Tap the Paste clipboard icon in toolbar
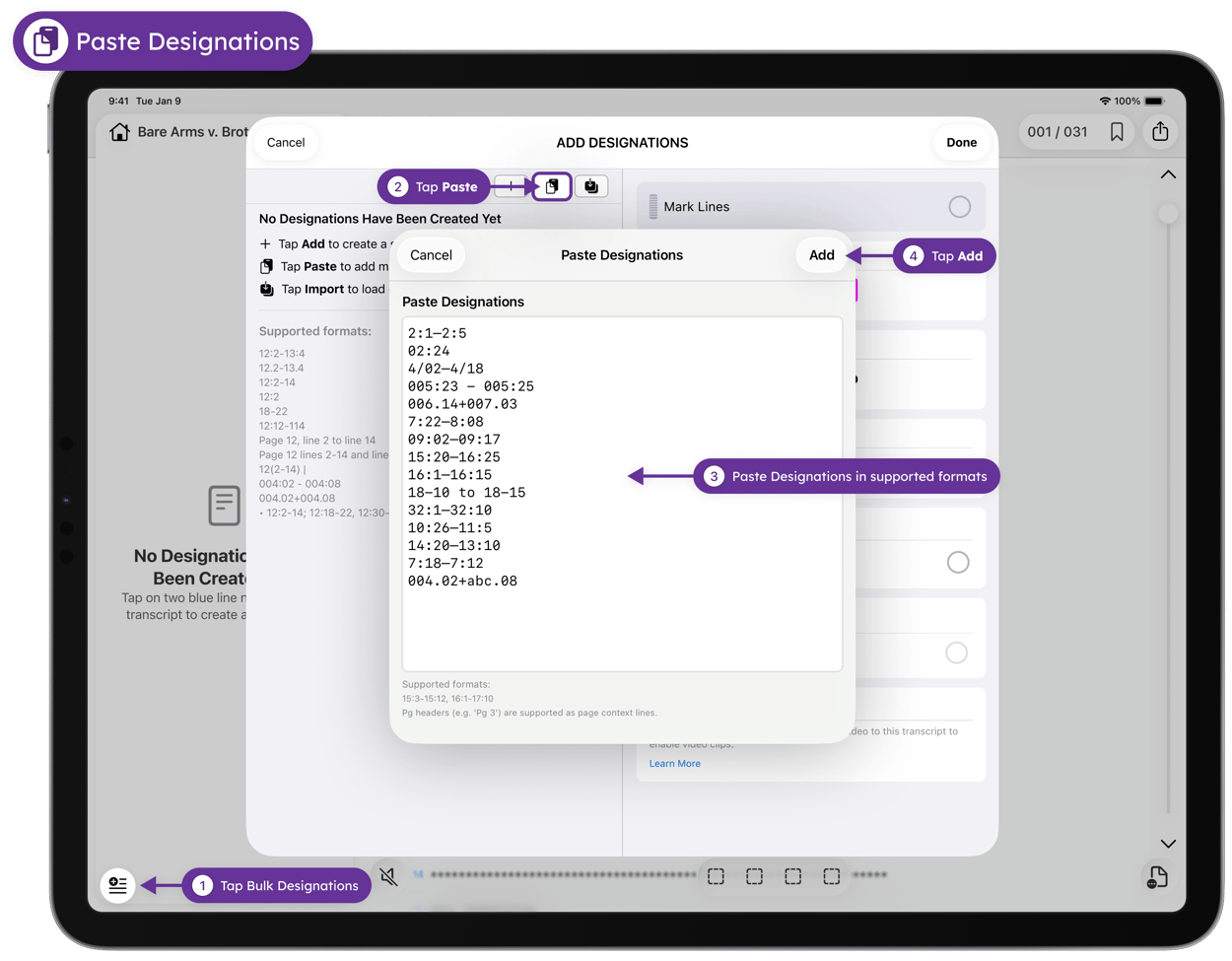Screen dimensions: 1232x961 coord(552,186)
